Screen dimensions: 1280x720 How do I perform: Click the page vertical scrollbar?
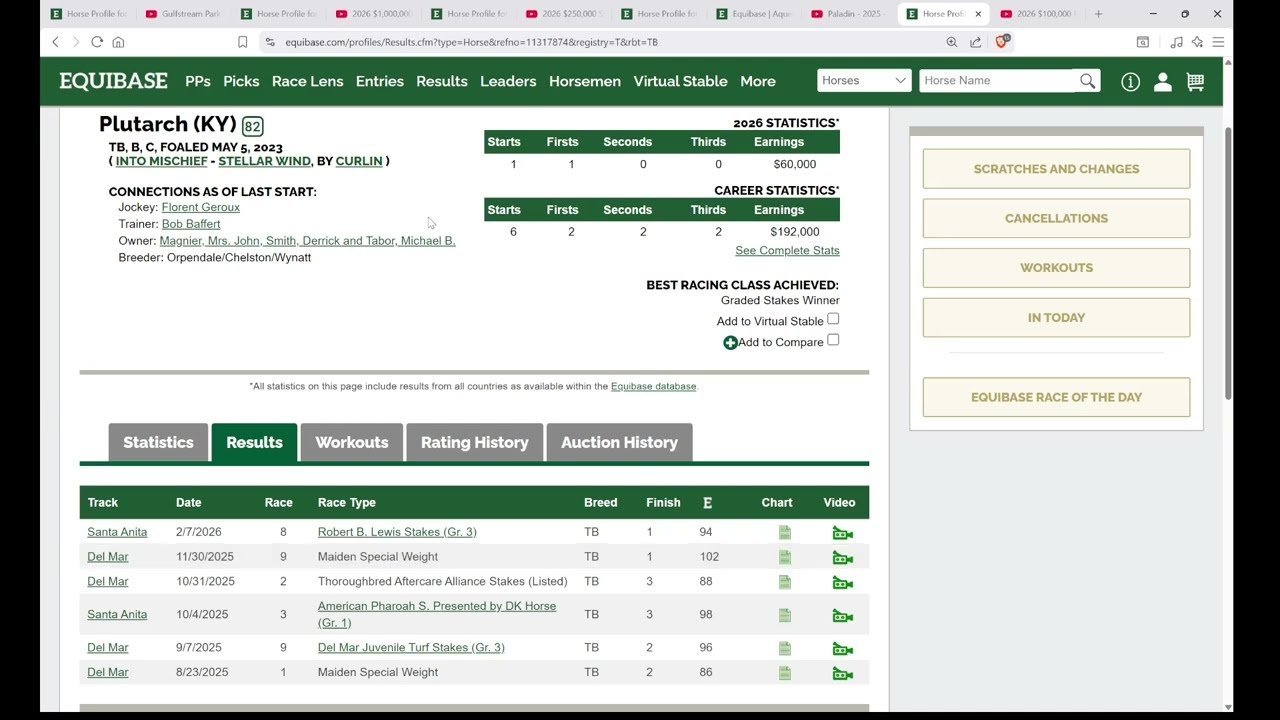1228,265
